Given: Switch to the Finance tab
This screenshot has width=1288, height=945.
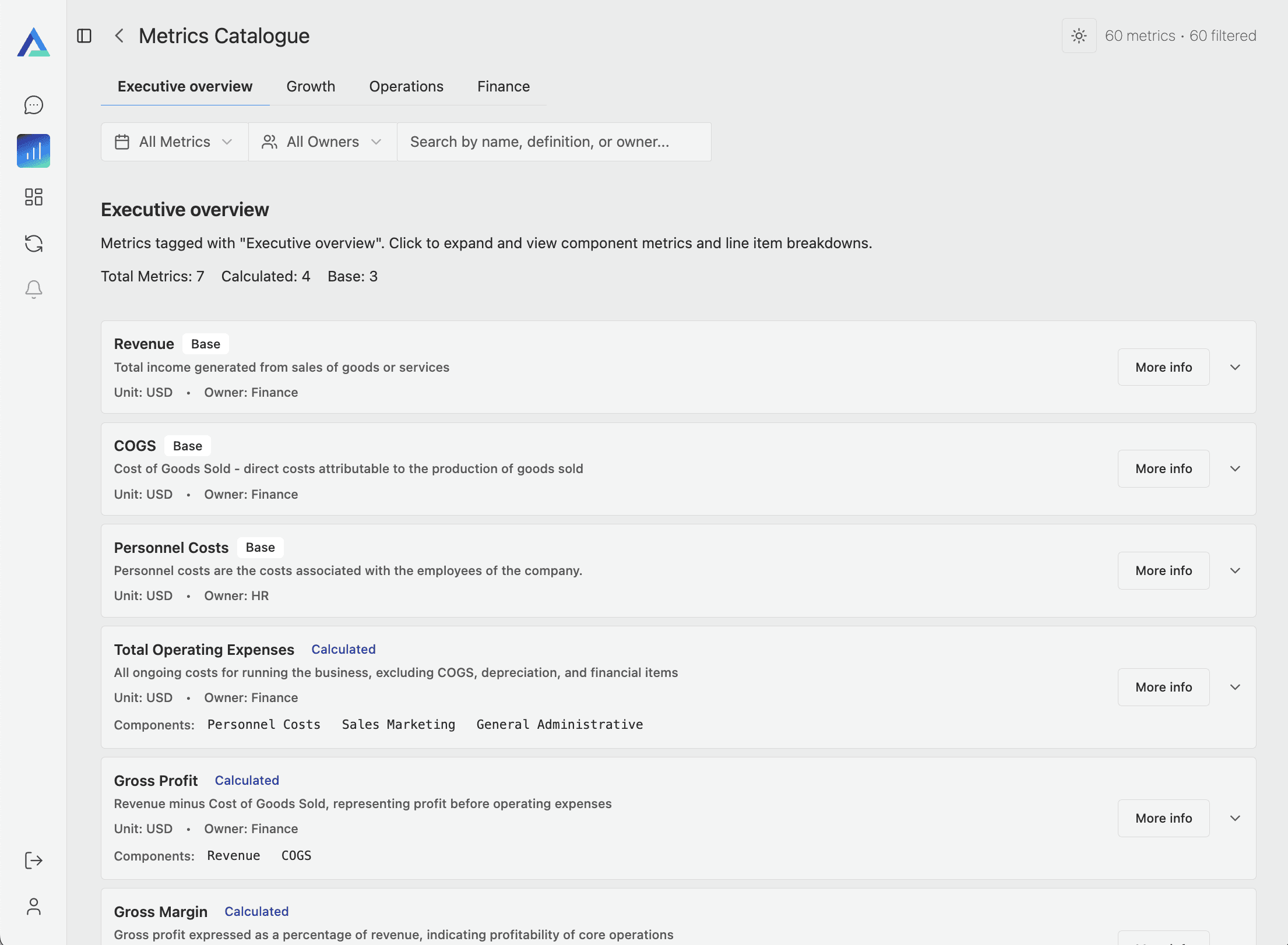Looking at the screenshot, I should (x=504, y=86).
